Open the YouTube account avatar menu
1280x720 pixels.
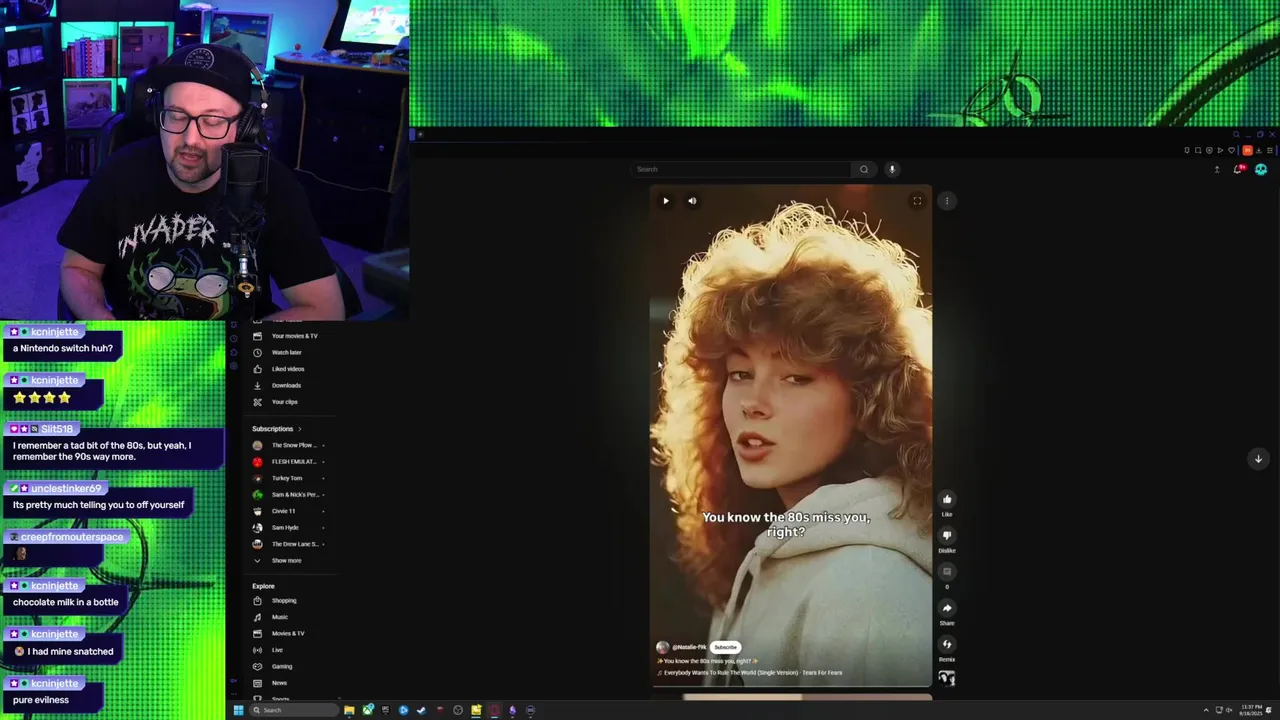click(x=1261, y=169)
